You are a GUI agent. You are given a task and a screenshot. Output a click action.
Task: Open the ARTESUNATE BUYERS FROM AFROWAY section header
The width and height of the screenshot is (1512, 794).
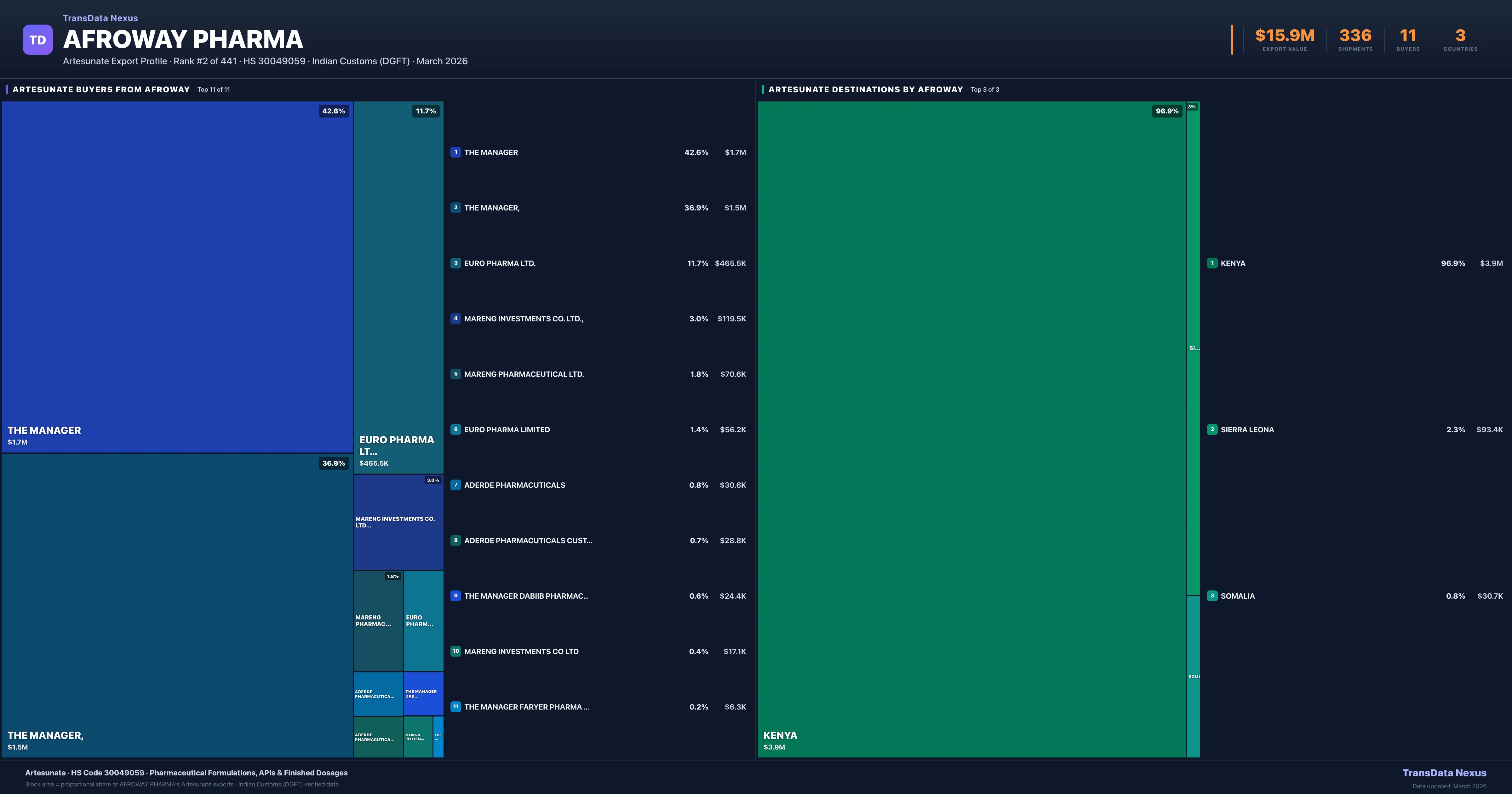click(101, 89)
